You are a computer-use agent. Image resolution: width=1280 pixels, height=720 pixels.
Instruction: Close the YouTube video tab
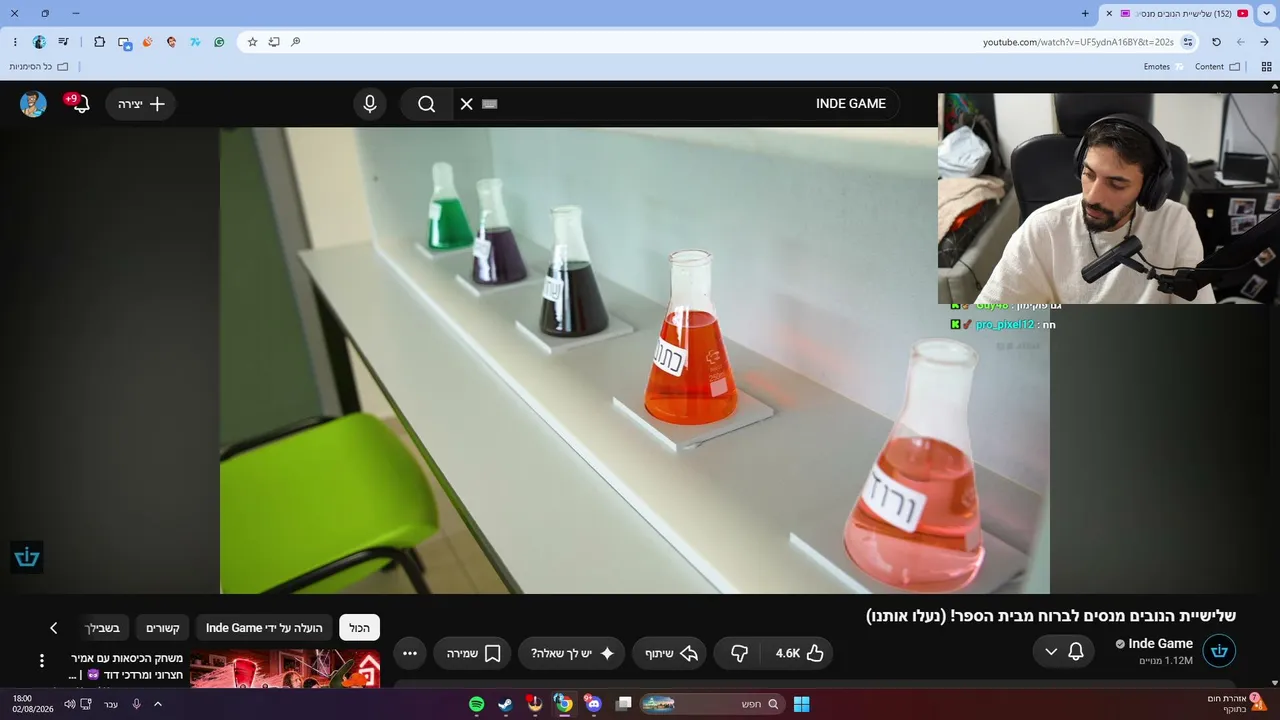click(1109, 13)
